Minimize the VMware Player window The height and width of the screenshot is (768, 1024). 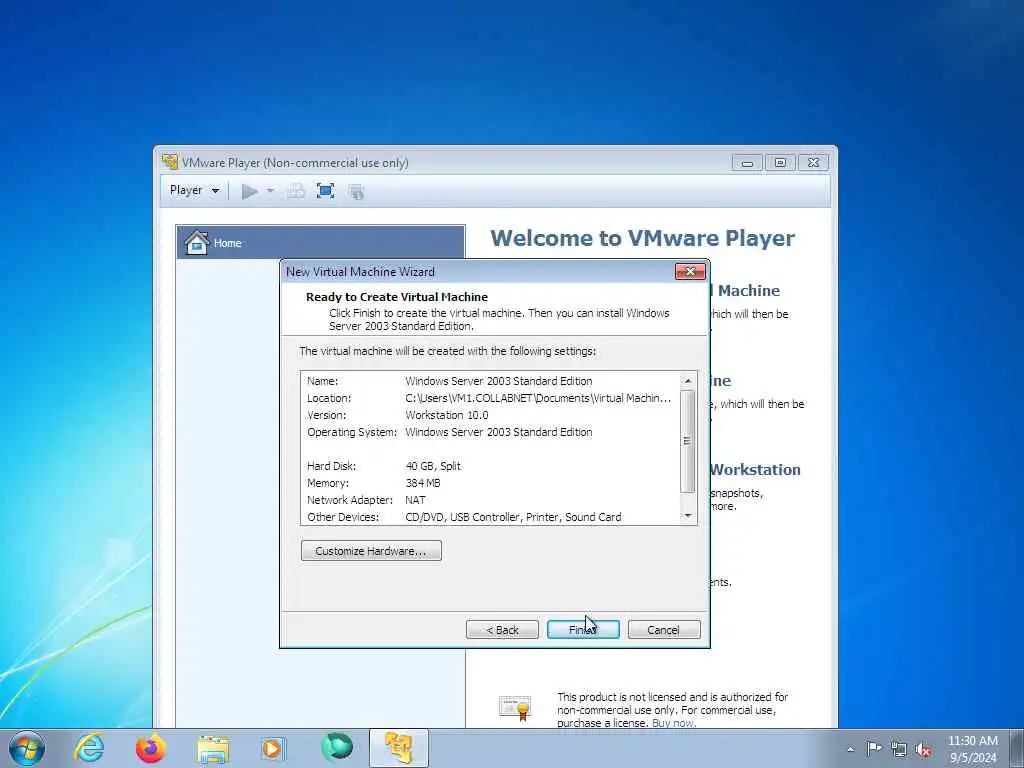748,163
